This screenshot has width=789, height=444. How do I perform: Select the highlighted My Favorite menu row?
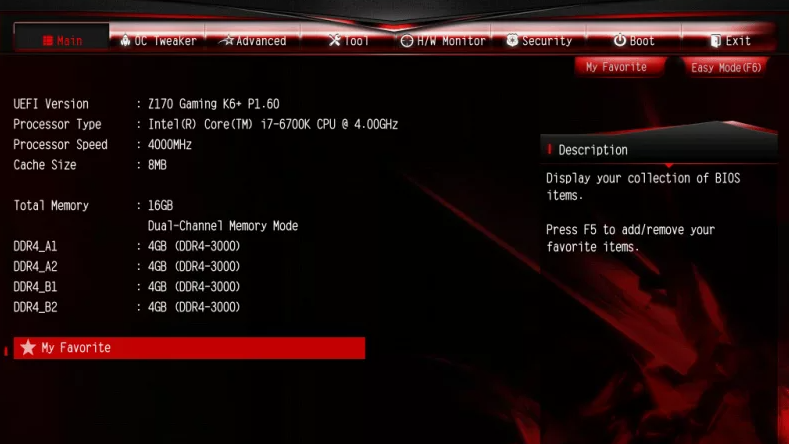tap(189, 348)
